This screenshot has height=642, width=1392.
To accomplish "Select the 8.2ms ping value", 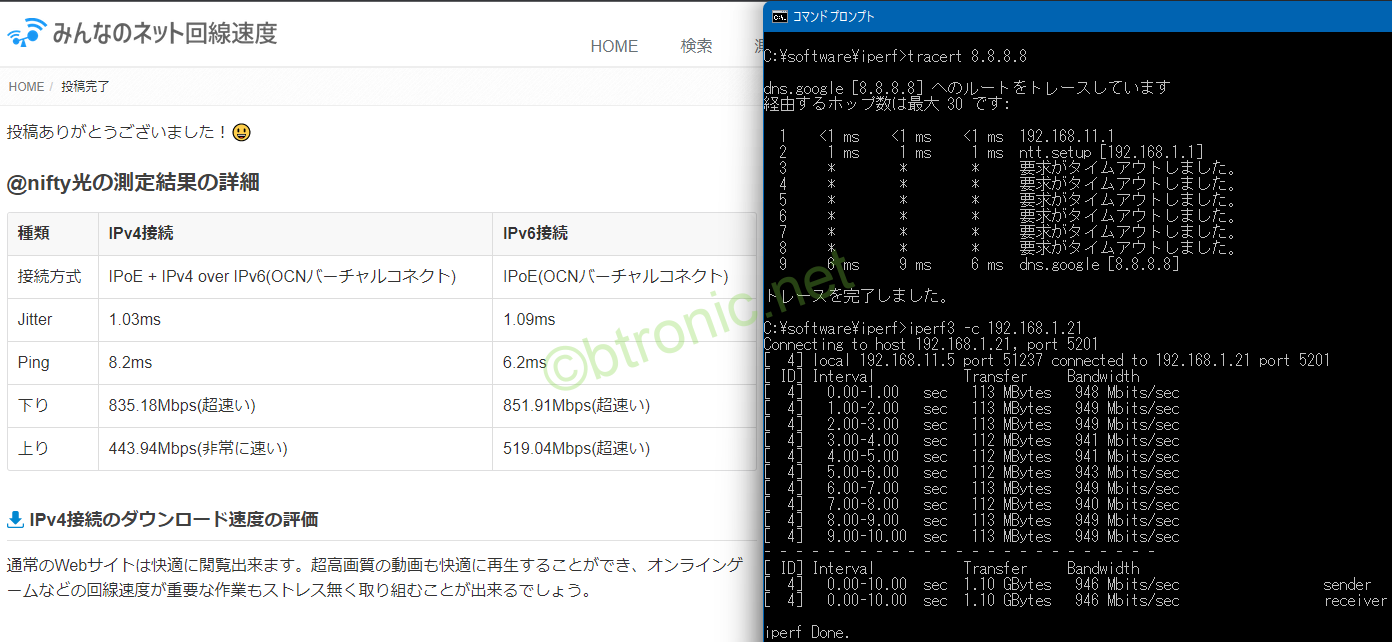I will pos(131,362).
